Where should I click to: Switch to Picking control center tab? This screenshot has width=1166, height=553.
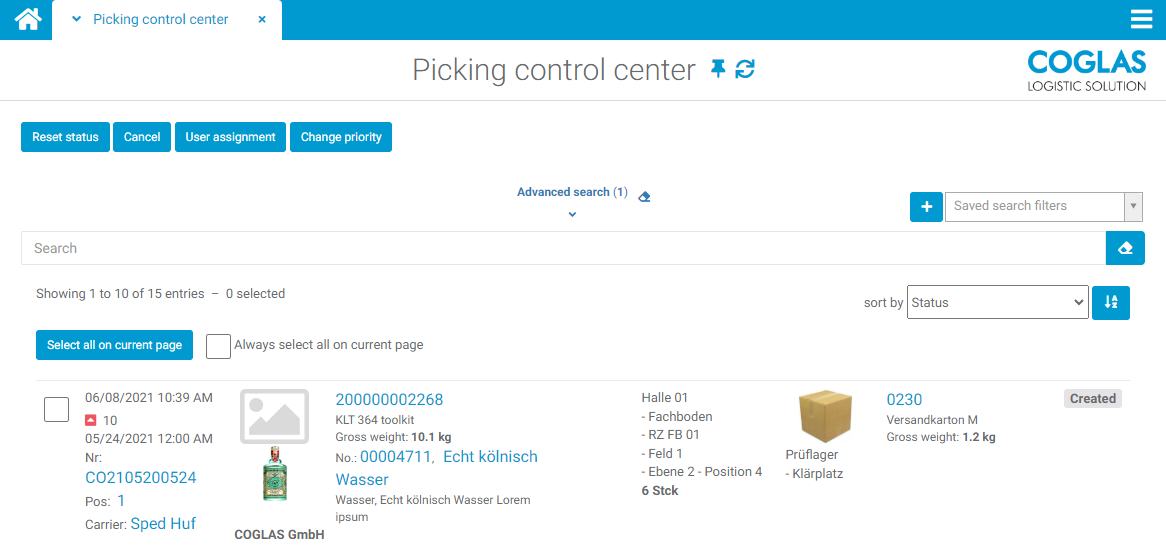pyautogui.click(x=160, y=20)
